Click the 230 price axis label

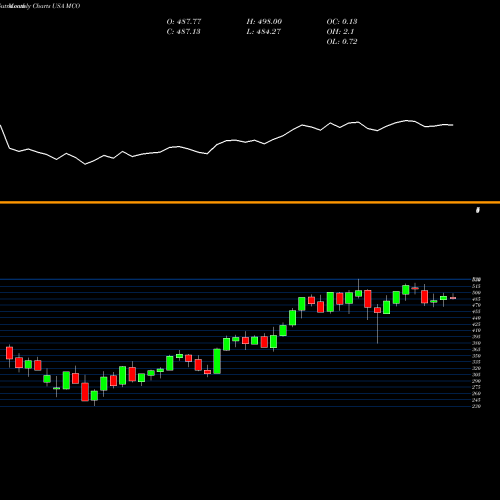pyautogui.click(x=476, y=406)
